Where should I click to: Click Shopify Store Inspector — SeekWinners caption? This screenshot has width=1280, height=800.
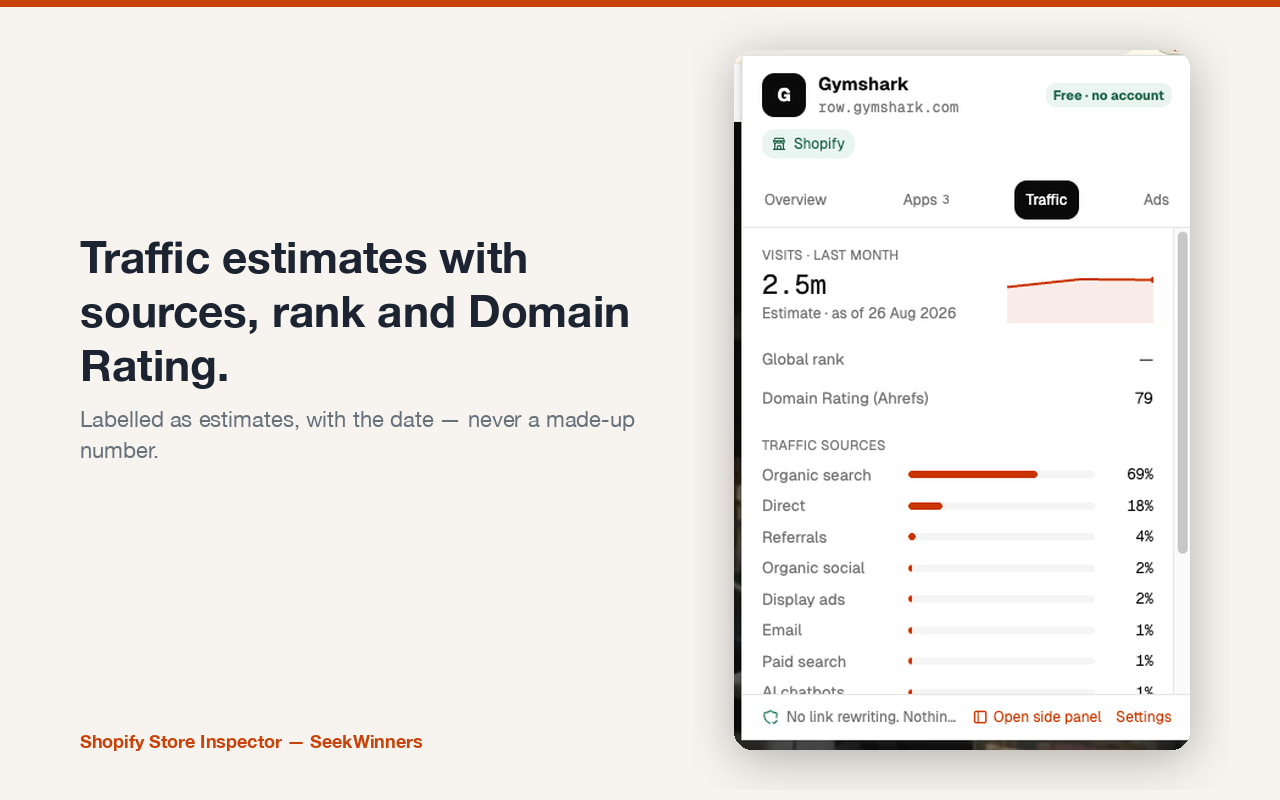coord(251,742)
